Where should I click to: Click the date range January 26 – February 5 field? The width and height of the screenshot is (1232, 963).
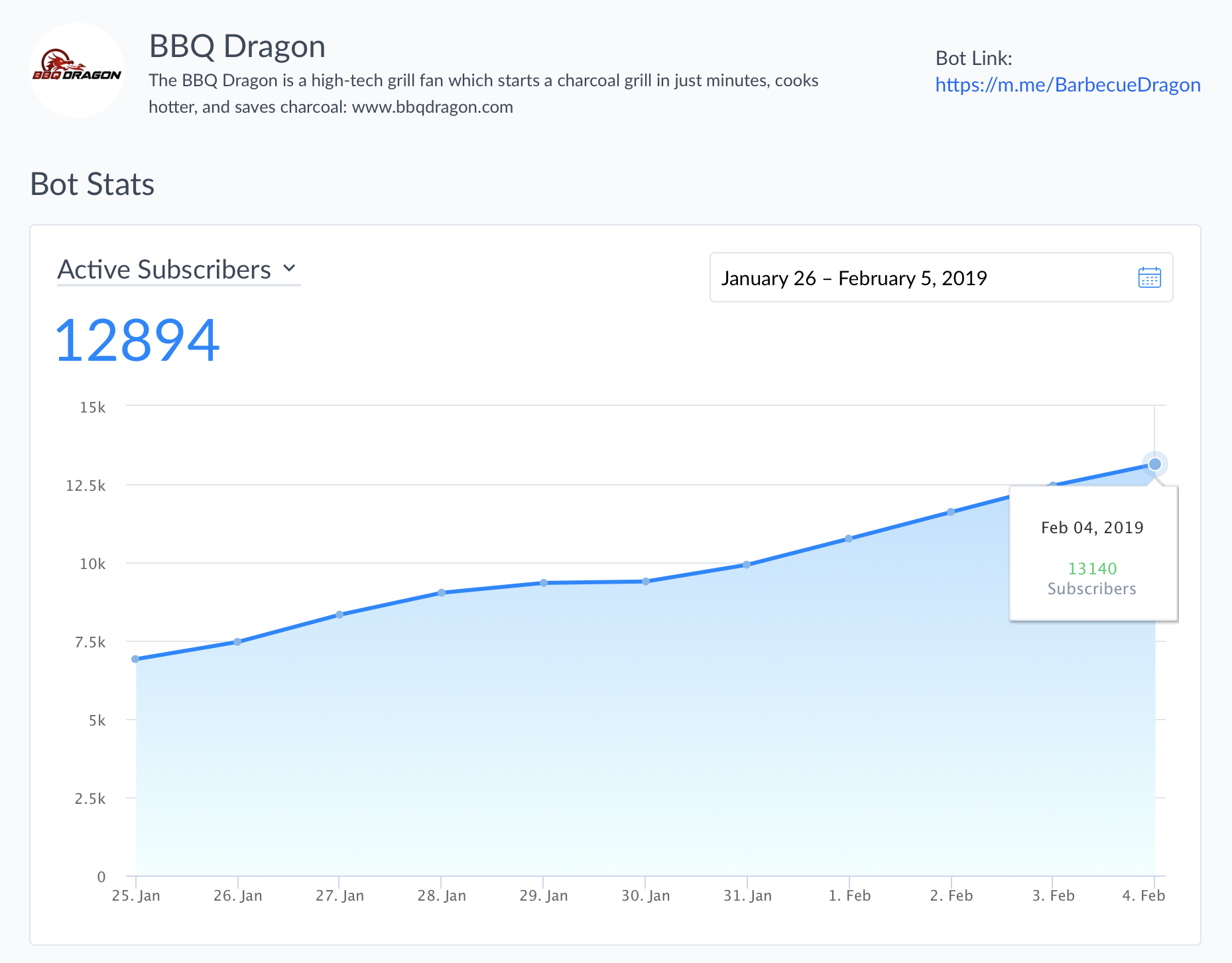pyautogui.click(x=941, y=277)
